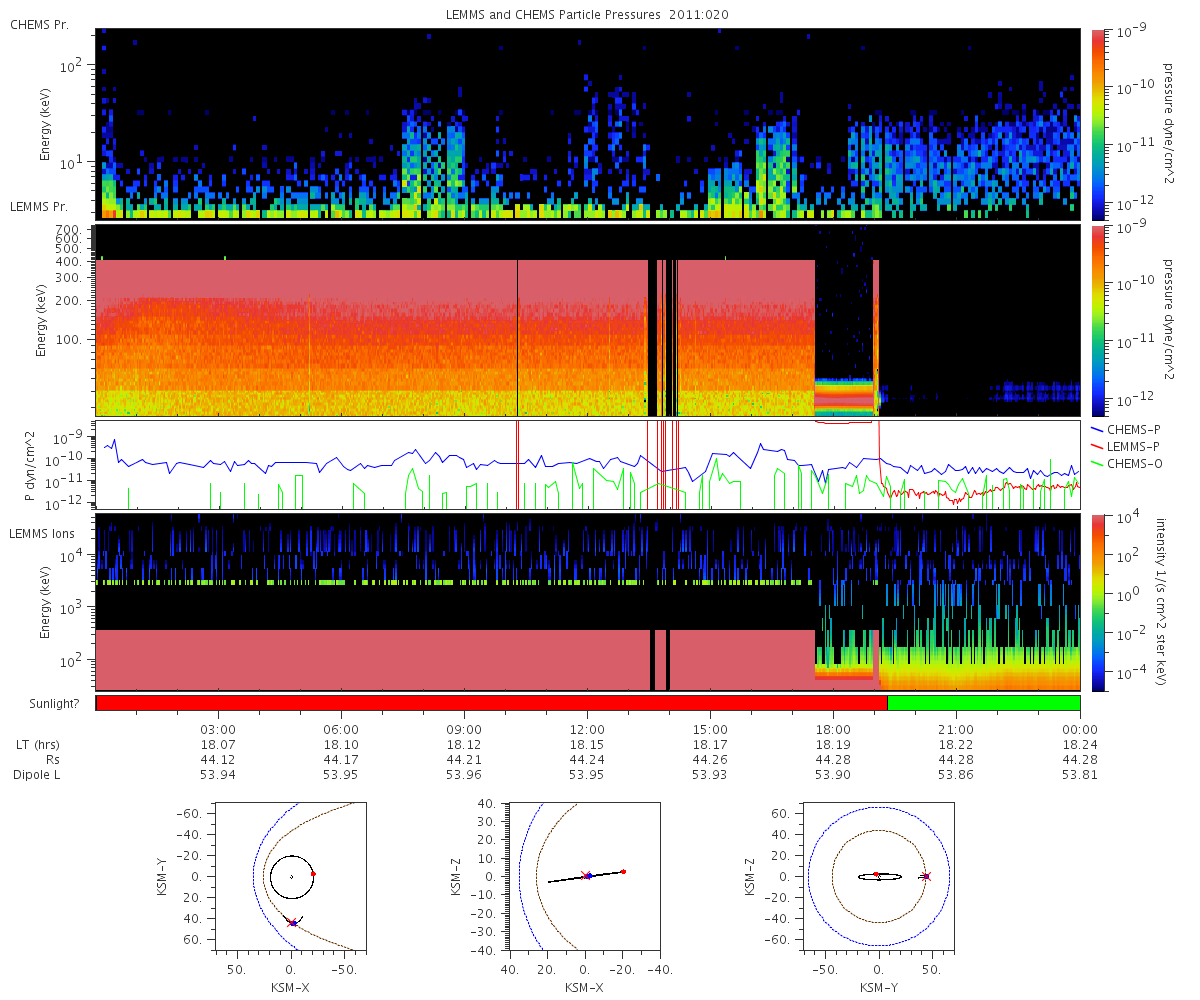Click the red segment of Sunlight bar
The height and width of the screenshot is (1000, 1200).
pyautogui.click(x=492, y=703)
